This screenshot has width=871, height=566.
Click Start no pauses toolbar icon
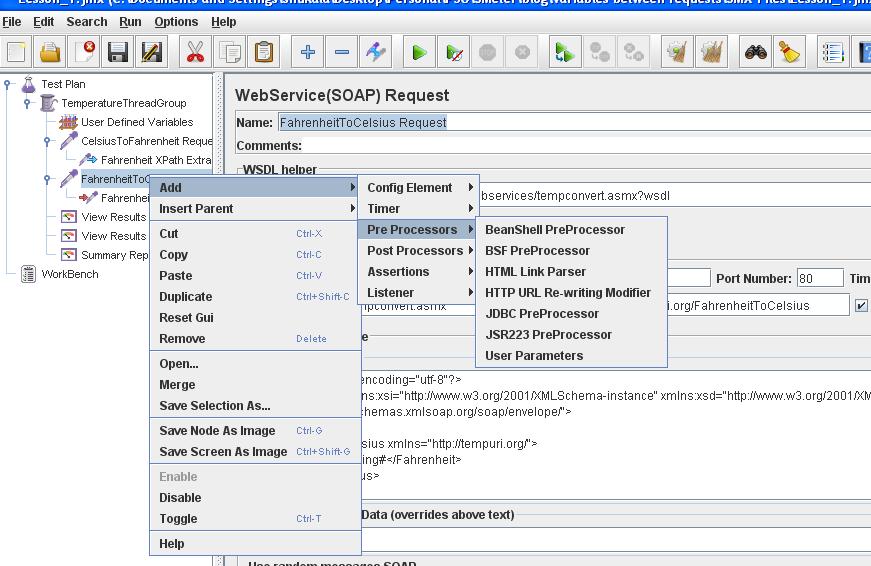pyautogui.click(x=454, y=52)
